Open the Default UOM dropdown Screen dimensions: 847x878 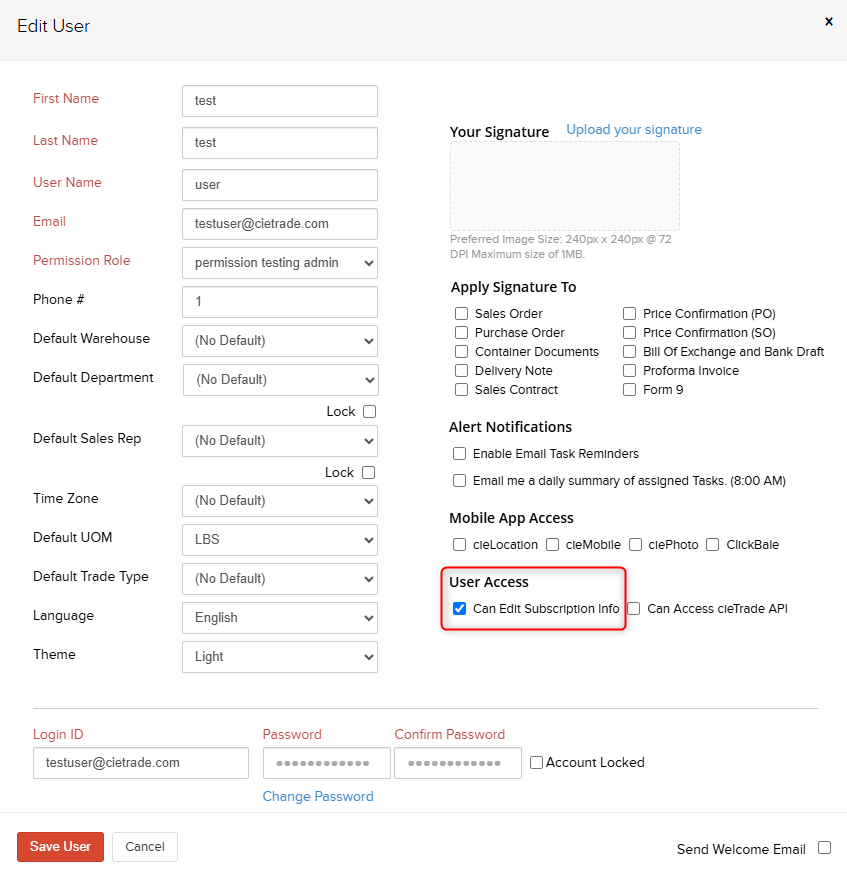point(280,540)
